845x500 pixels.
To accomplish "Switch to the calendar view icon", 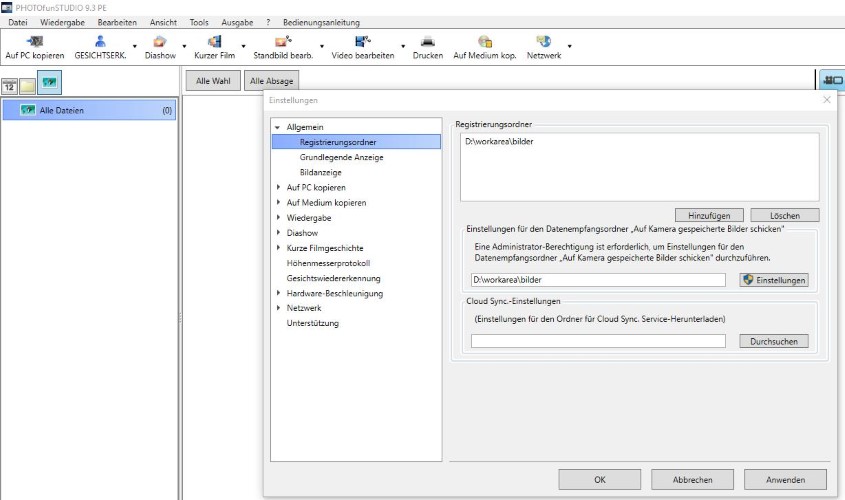I will point(9,86).
